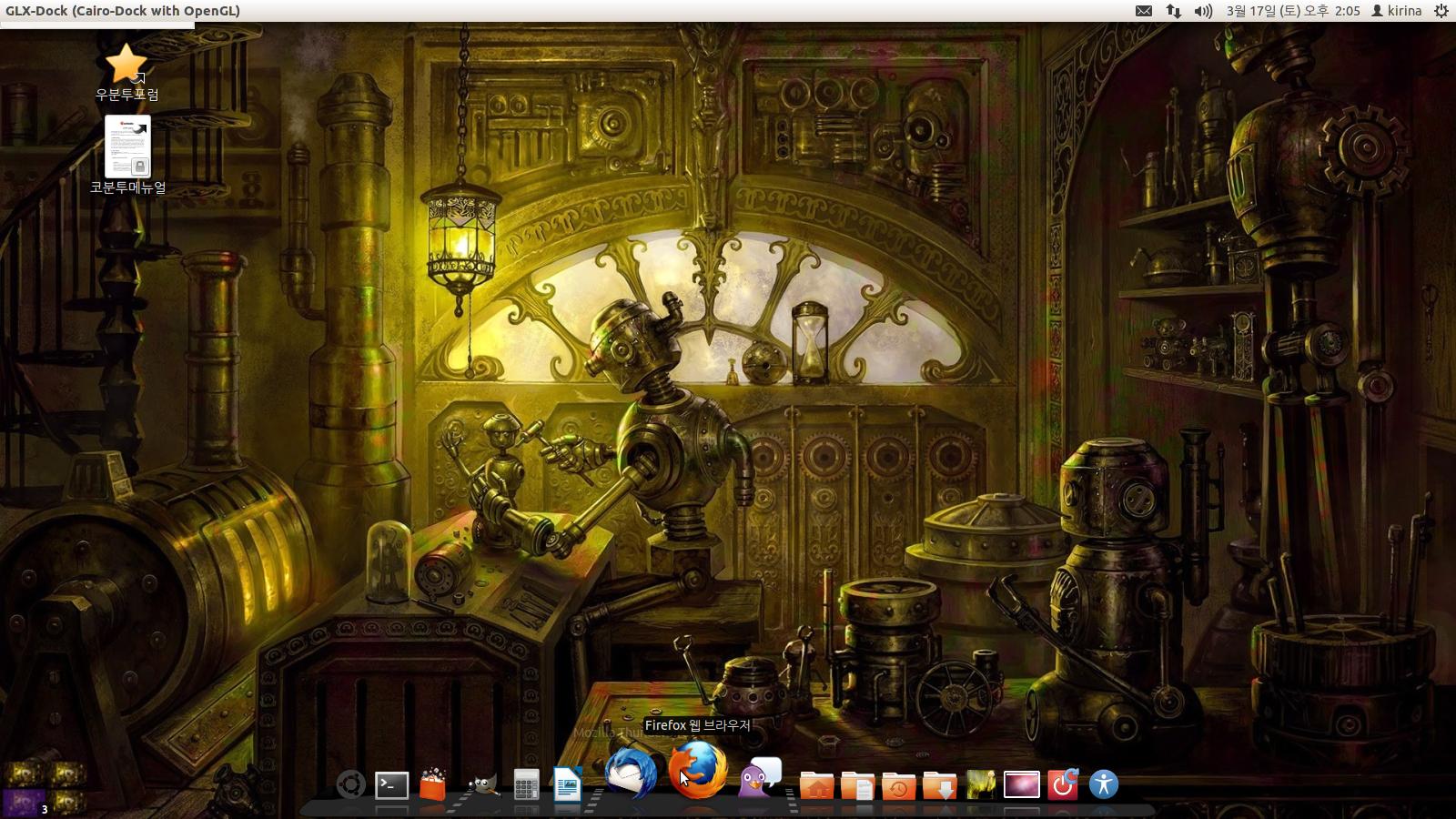Select purple workspace number 3

click(x=23, y=803)
